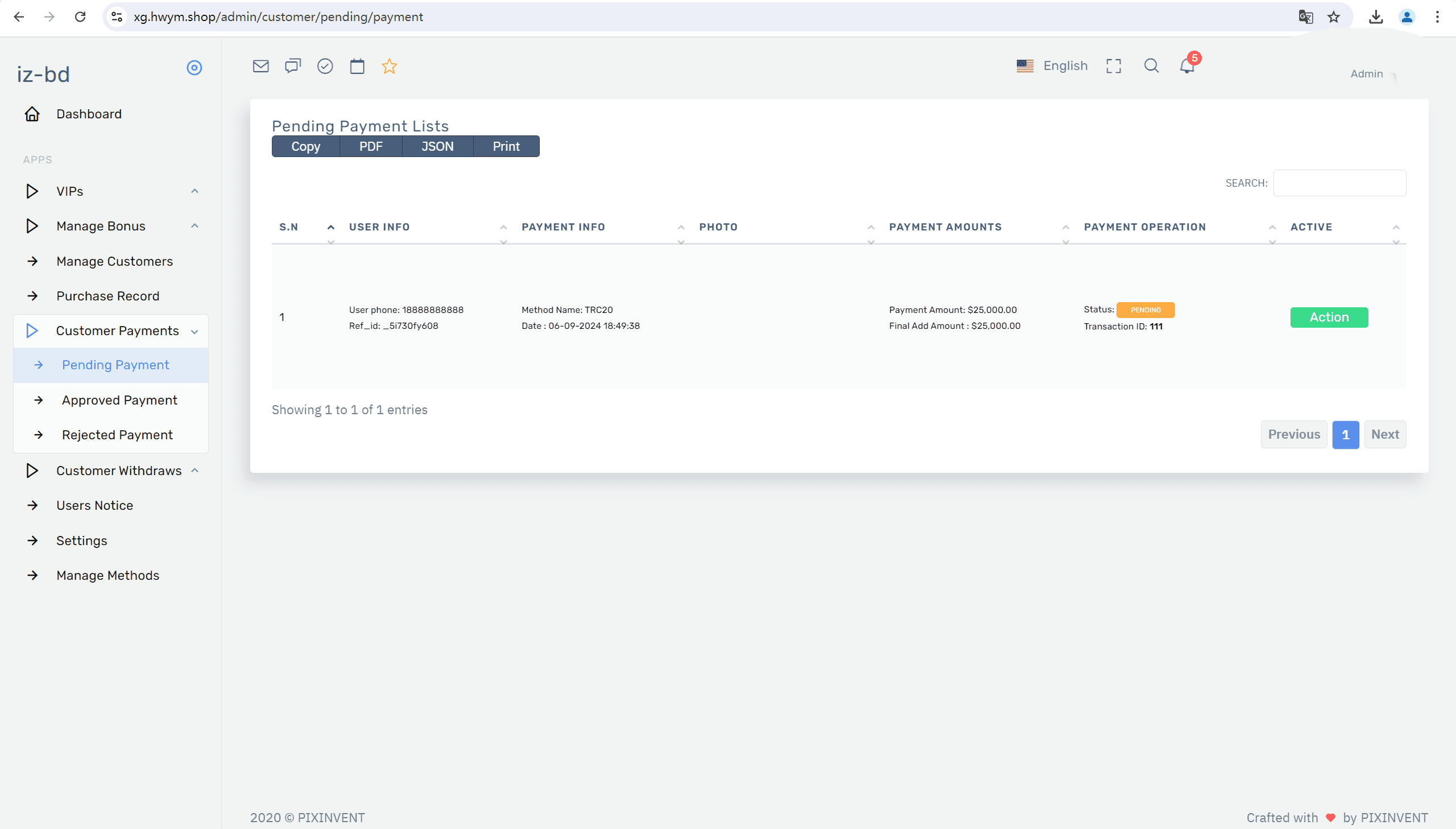Export the table as PDF

371,146
